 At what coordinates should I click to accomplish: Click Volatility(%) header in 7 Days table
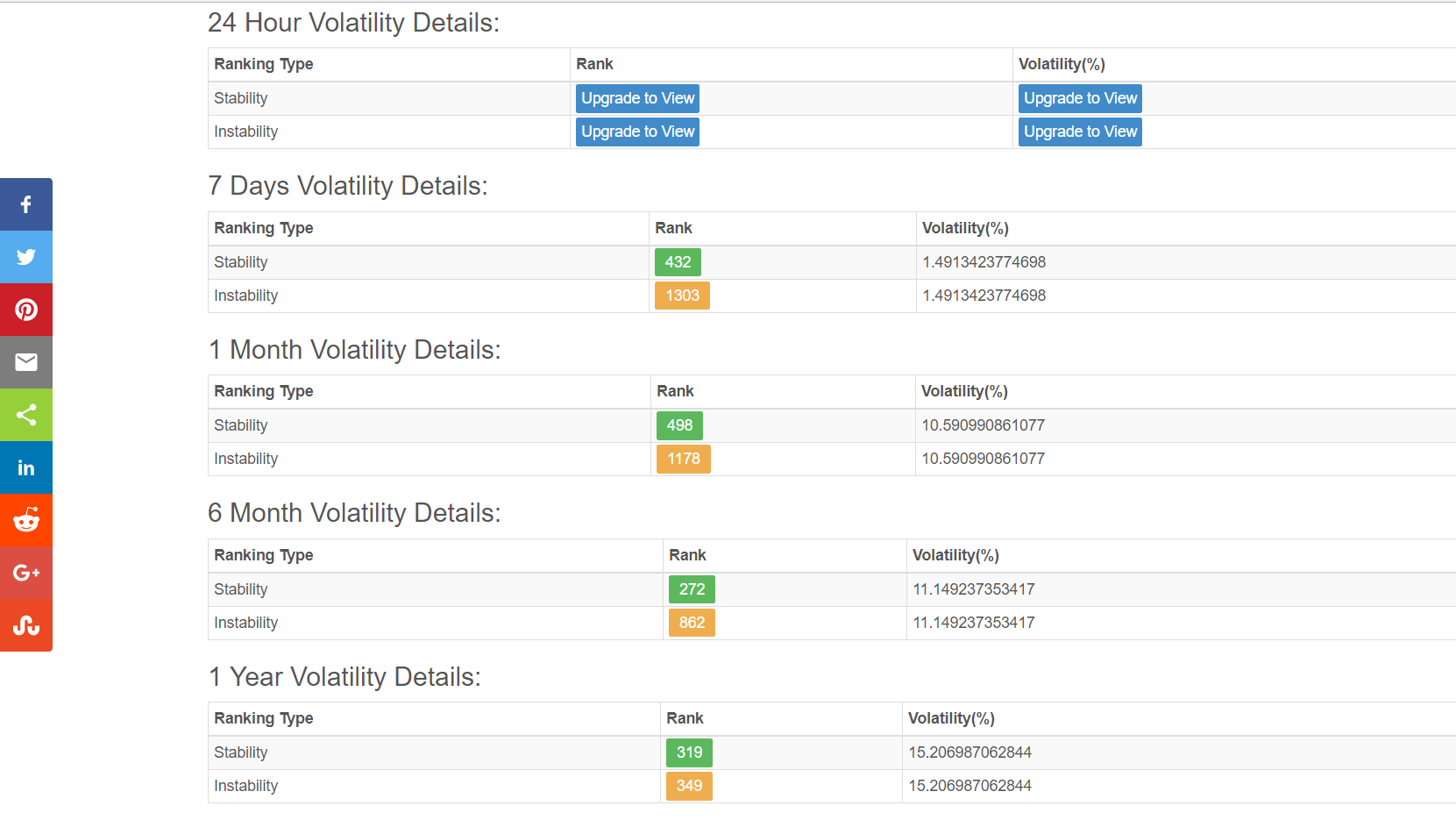[965, 228]
